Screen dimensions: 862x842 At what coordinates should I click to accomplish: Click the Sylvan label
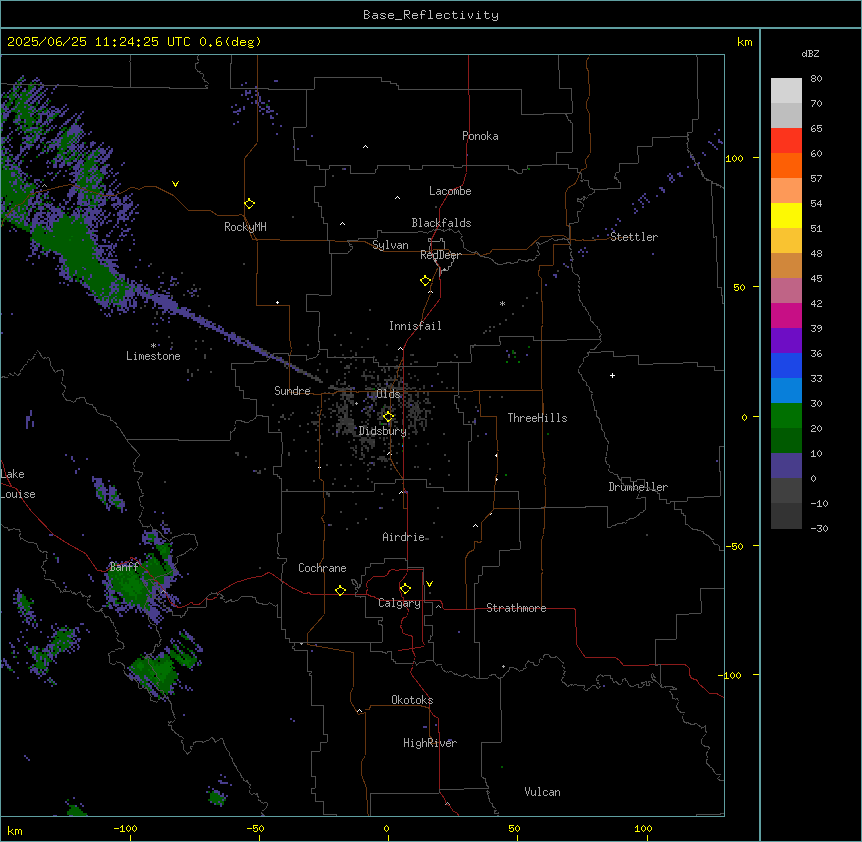pyautogui.click(x=390, y=245)
